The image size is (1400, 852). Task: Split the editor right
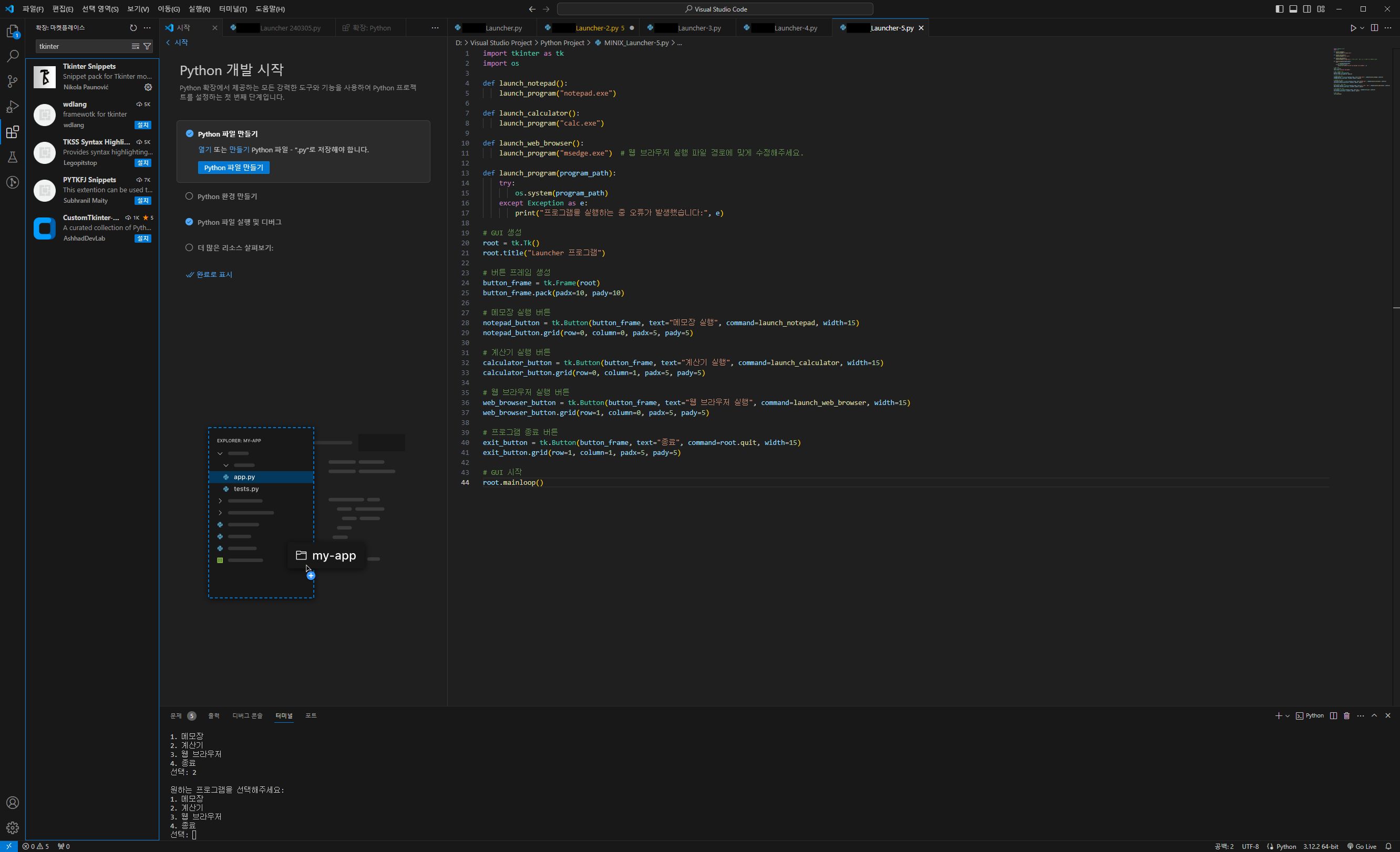tap(1374, 28)
